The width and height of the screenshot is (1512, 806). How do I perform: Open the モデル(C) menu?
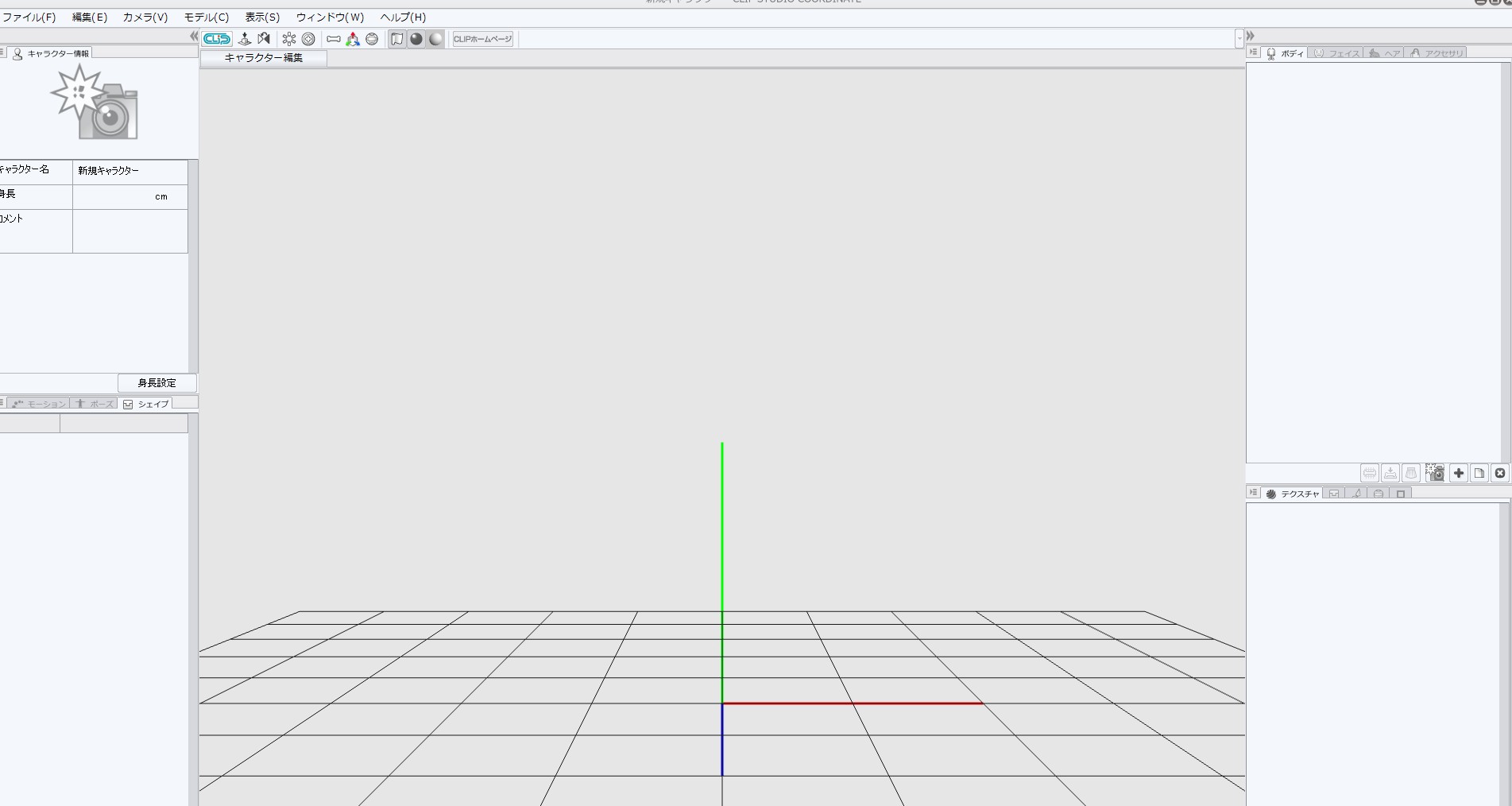[x=207, y=17]
